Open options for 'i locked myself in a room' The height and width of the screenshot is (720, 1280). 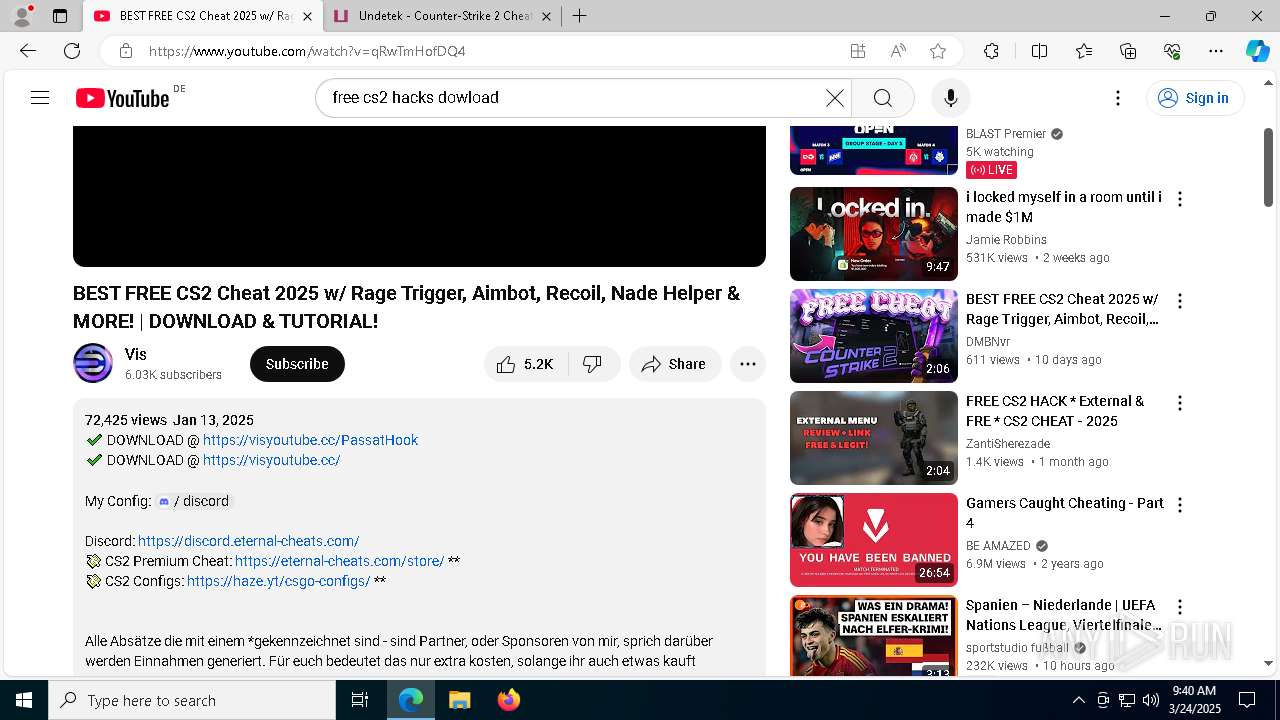(1180, 199)
